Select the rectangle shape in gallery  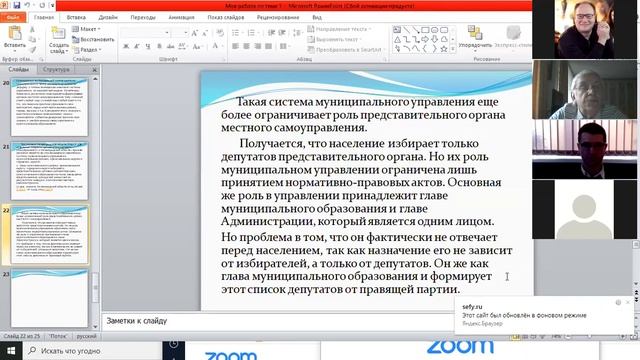pos(425,30)
